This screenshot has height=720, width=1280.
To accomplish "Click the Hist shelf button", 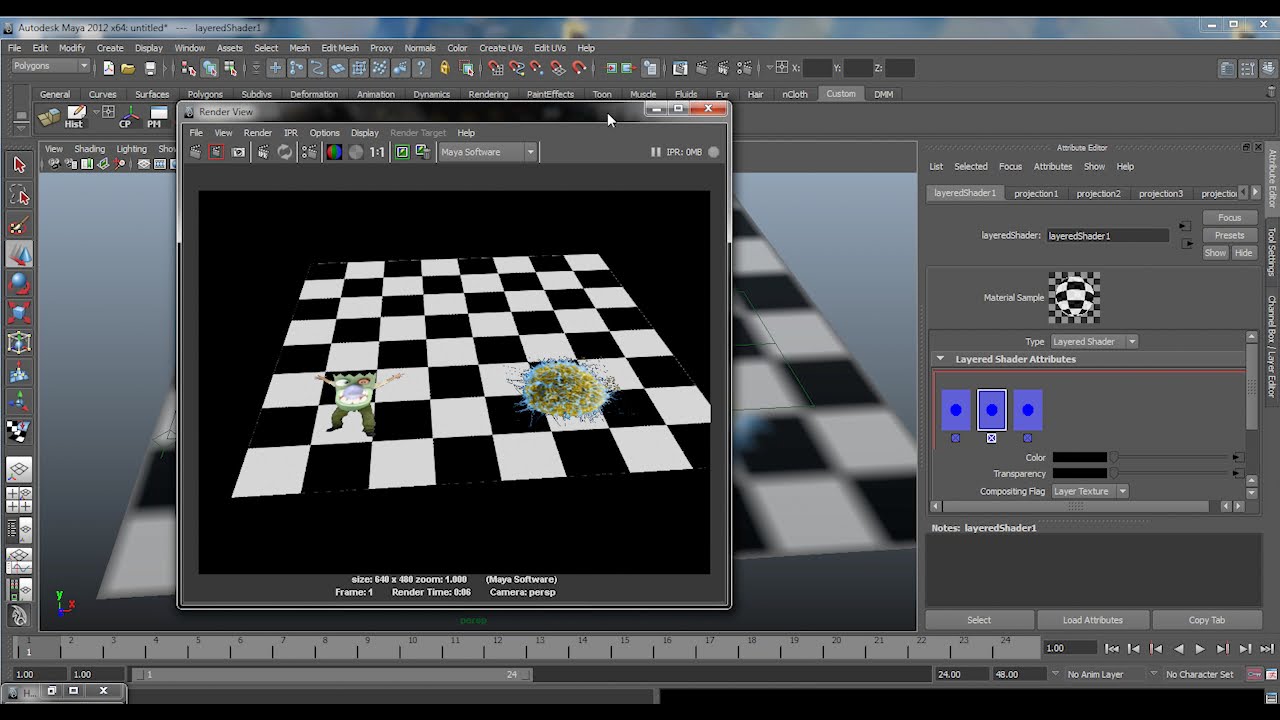I will coord(74,117).
